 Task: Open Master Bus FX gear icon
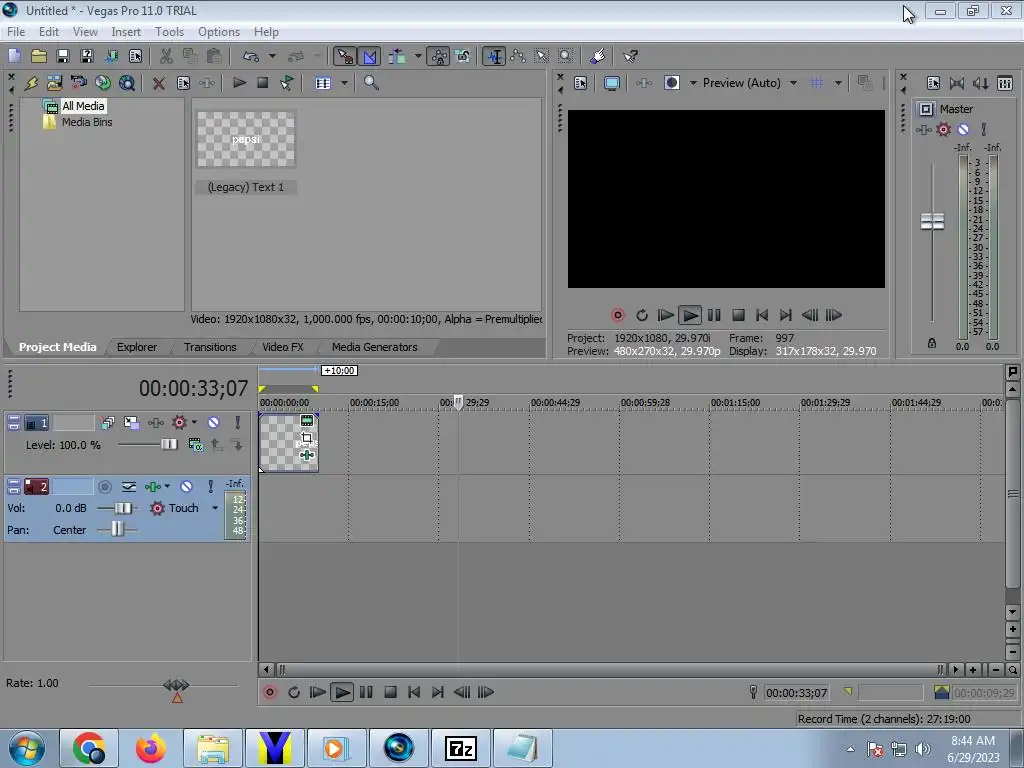pos(943,129)
